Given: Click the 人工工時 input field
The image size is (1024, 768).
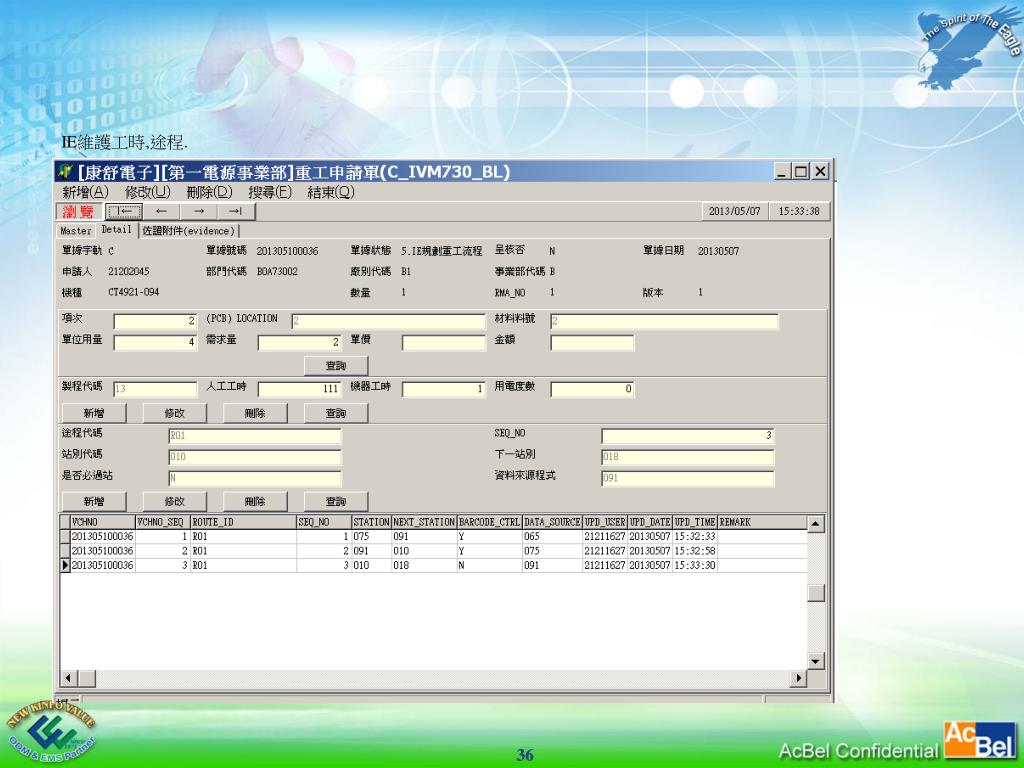Looking at the screenshot, I should [x=299, y=389].
